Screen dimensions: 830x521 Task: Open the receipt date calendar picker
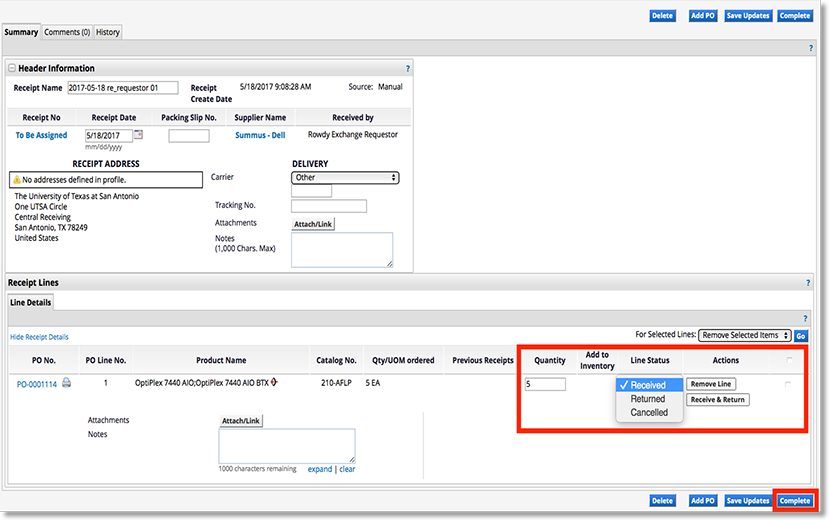pos(138,135)
